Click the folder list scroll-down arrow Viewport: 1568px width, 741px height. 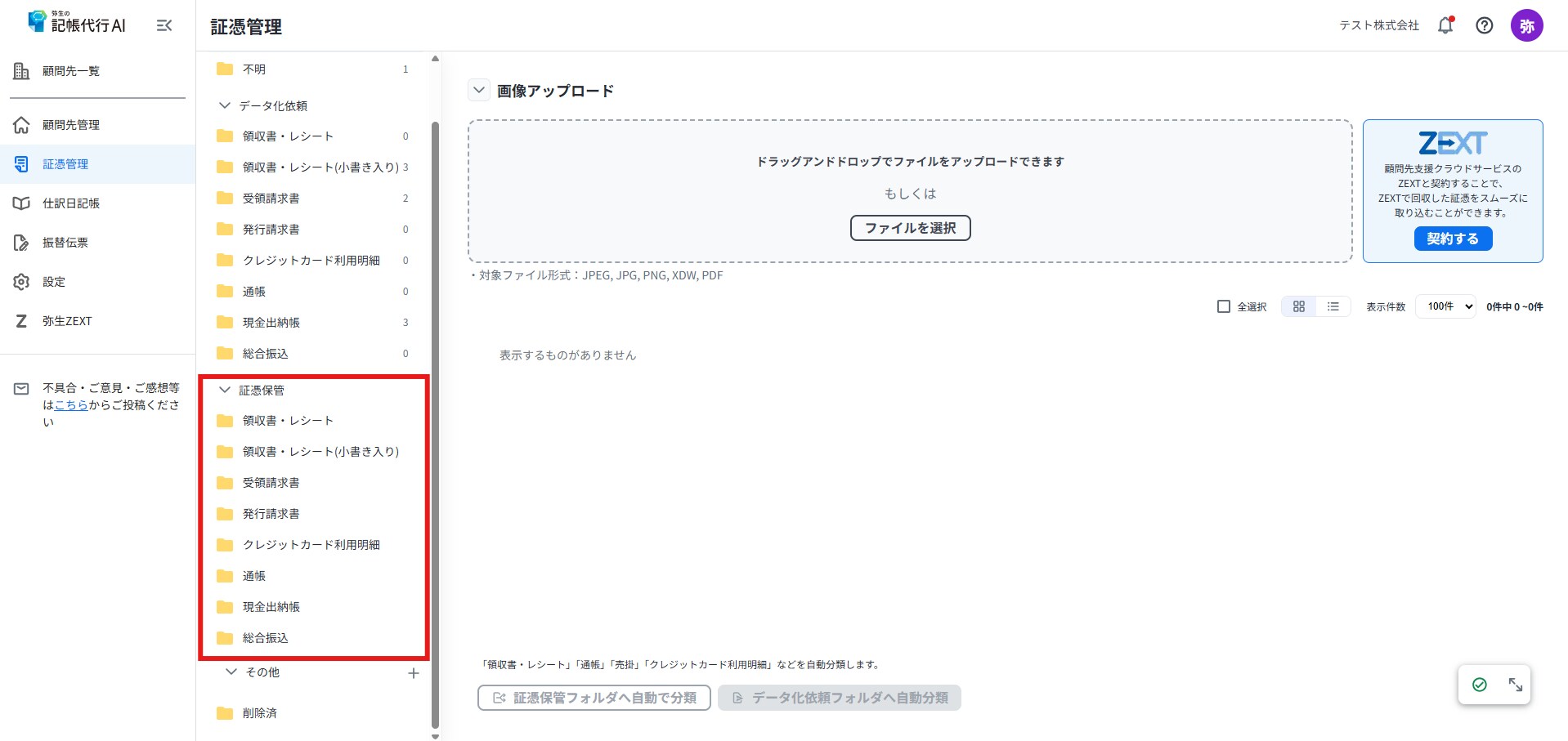click(435, 735)
